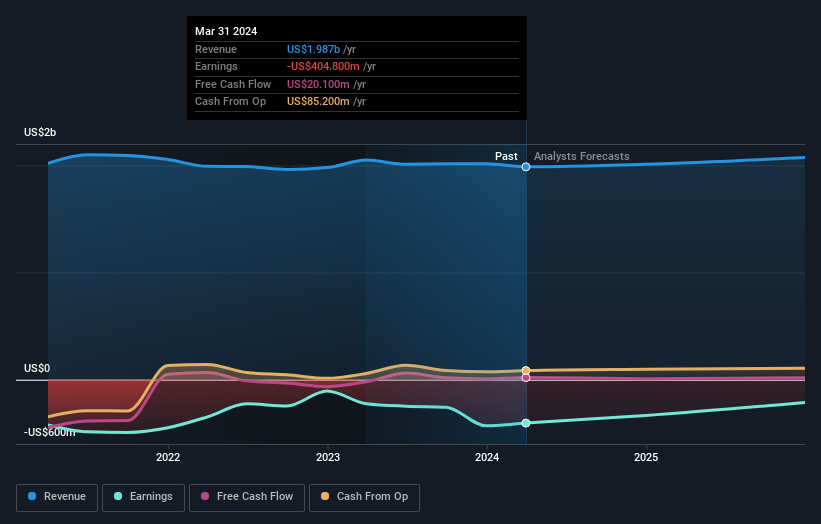Screen dimensions: 821x524
Task: Click the 2022 x-axis label
Action: coord(168,457)
